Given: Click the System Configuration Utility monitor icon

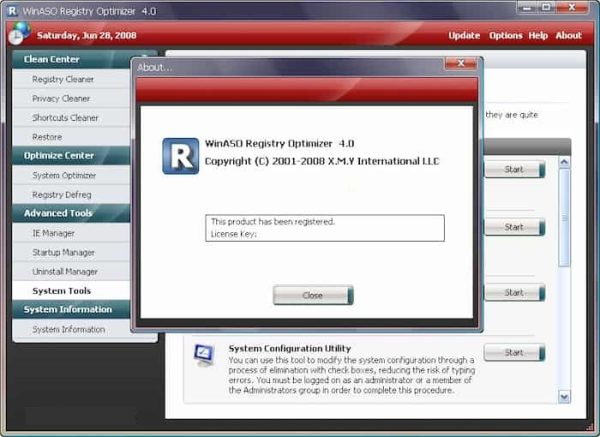Looking at the screenshot, I should point(203,357).
